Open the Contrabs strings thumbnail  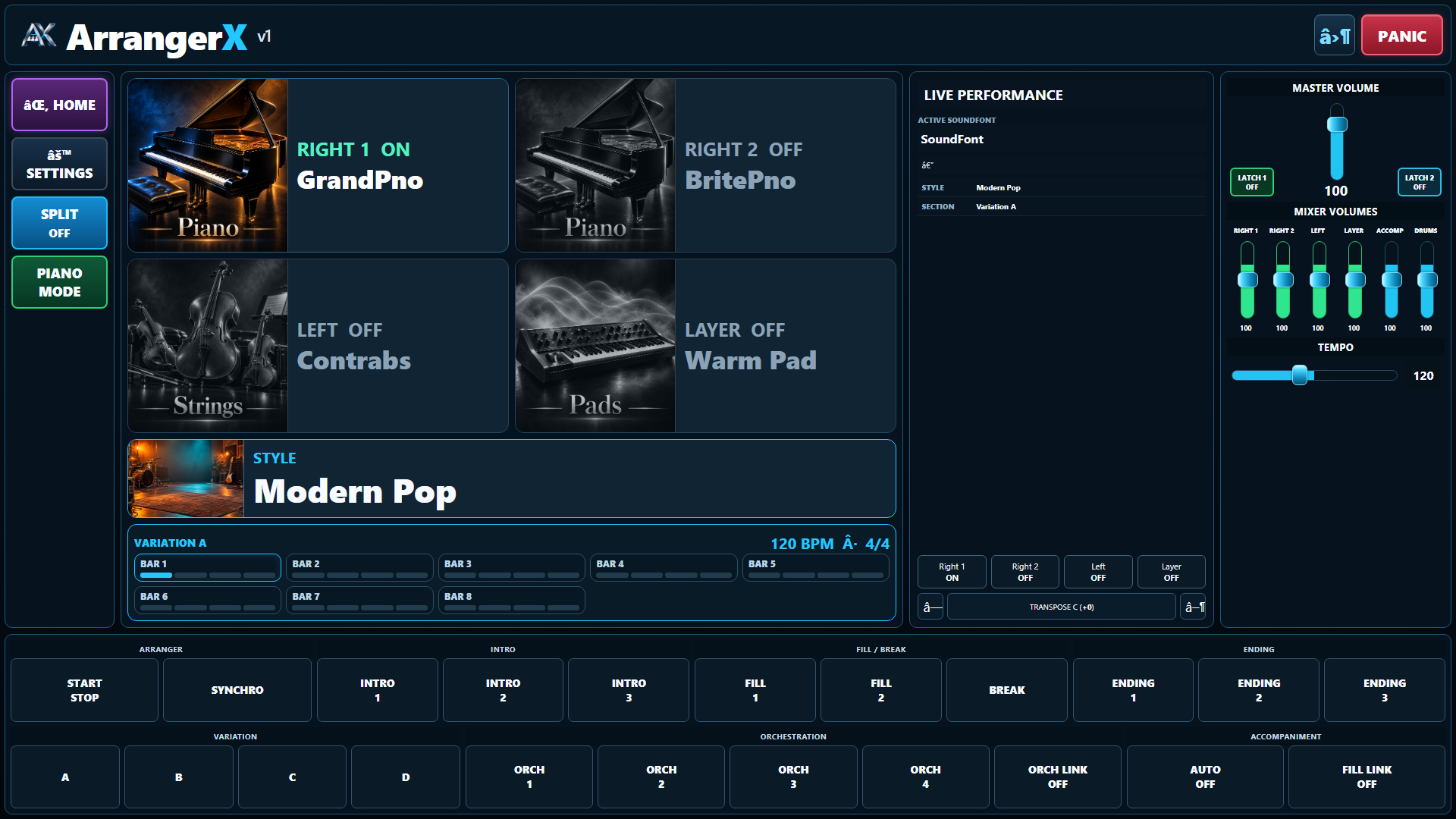pyautogui.click(x=208, y=346)
